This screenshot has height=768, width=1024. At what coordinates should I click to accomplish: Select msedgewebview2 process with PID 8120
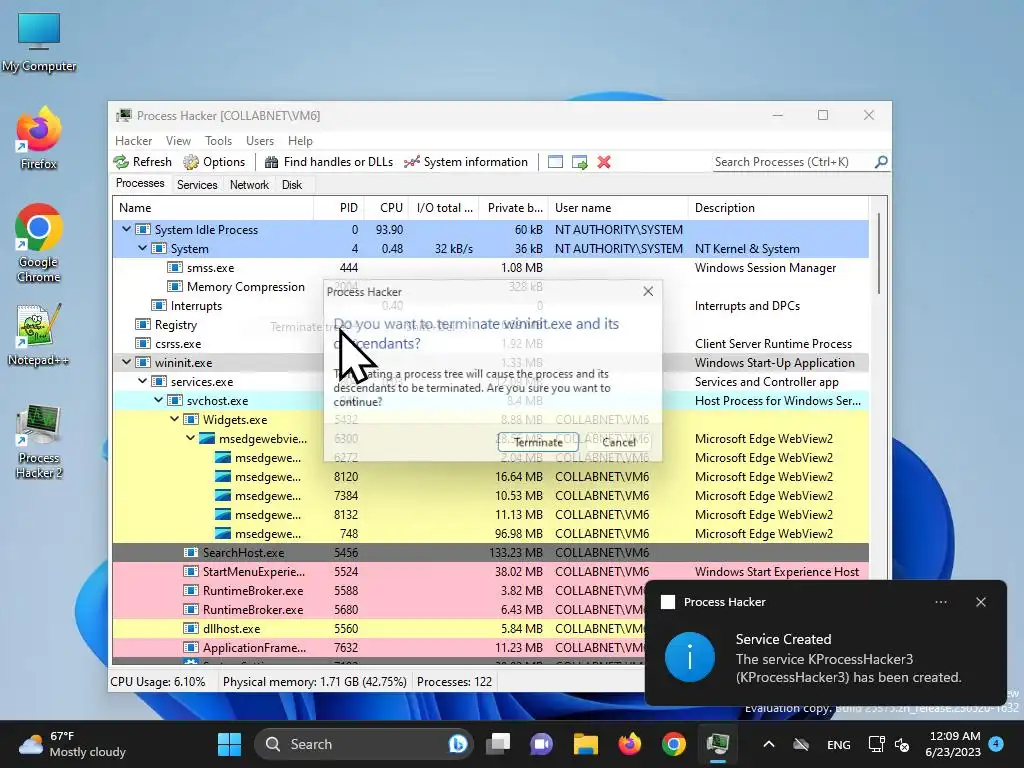490,477
